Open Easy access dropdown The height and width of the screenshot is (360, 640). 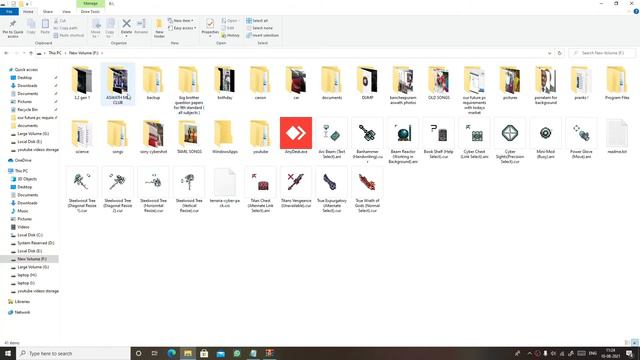(x=182, y=28)
